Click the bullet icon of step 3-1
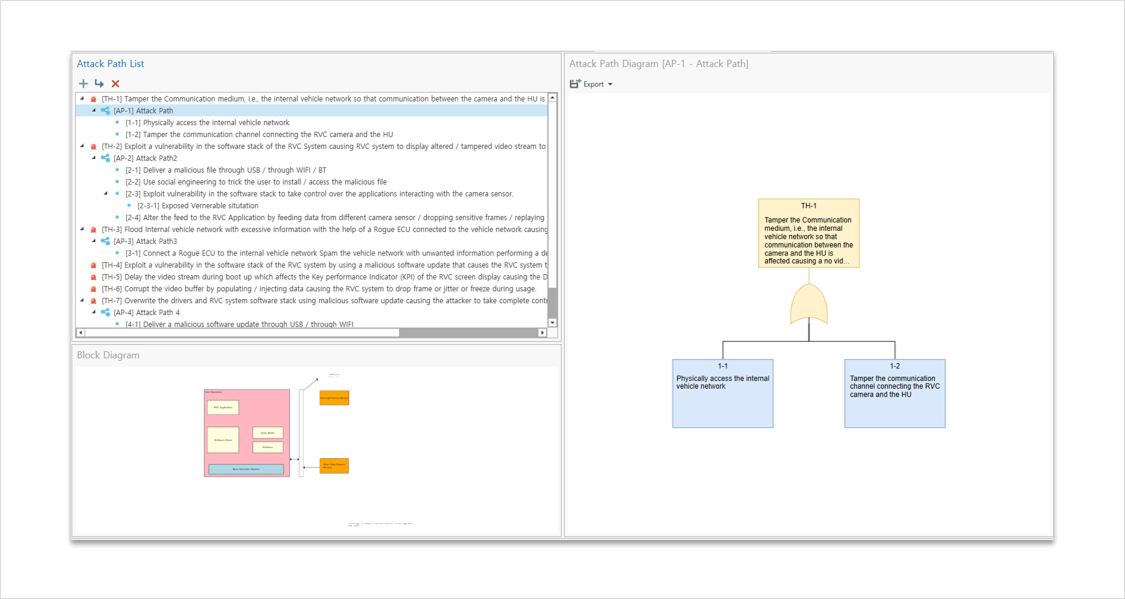The image size is (1125, 599). pyautogui.click(x=118, y=253)
